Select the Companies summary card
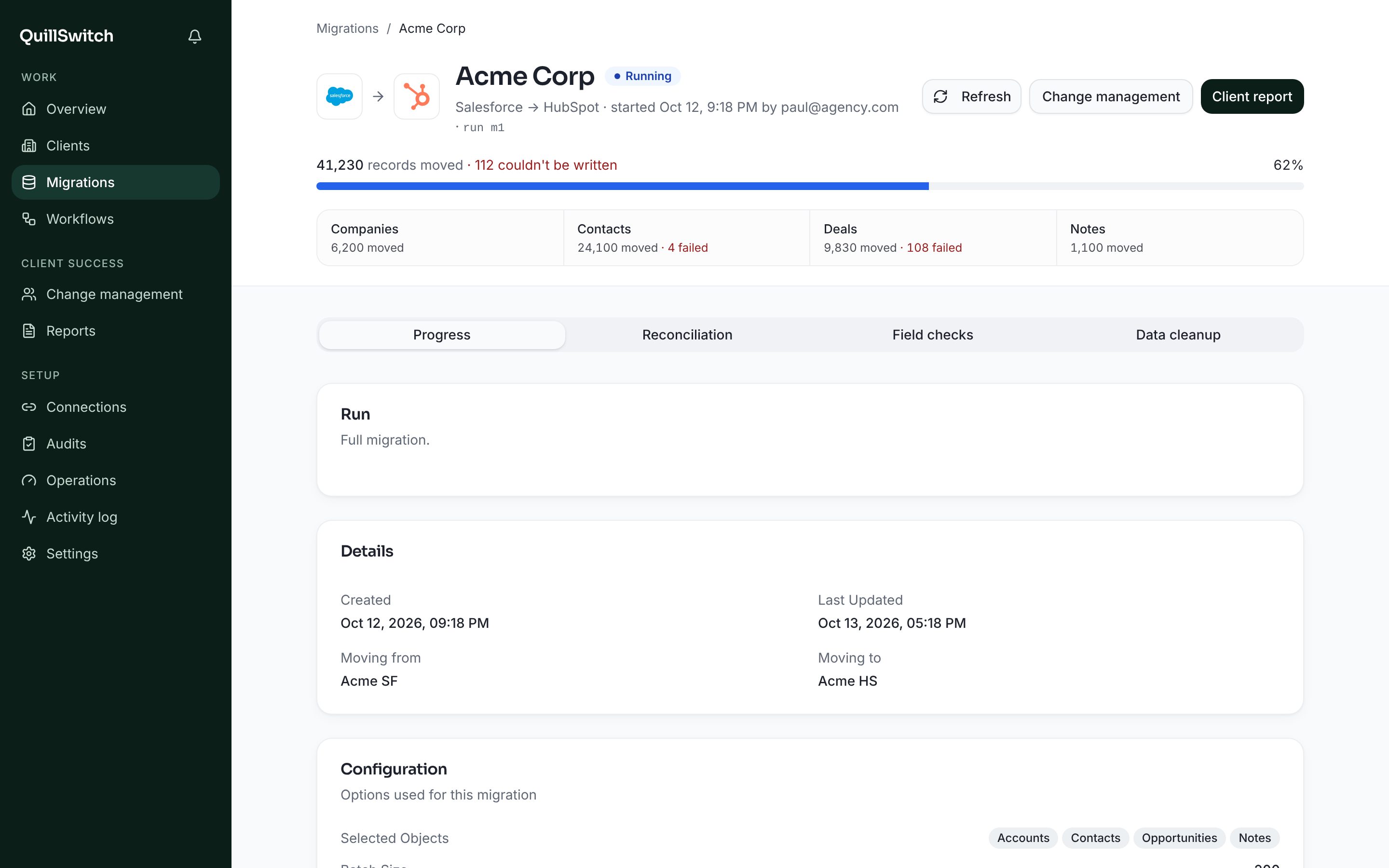Viewport: 1389px width, 868px height. click(440, 238)
